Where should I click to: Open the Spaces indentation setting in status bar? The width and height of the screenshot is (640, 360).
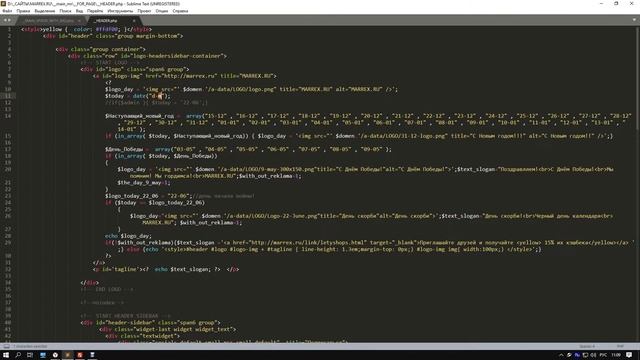coord(587,346)
